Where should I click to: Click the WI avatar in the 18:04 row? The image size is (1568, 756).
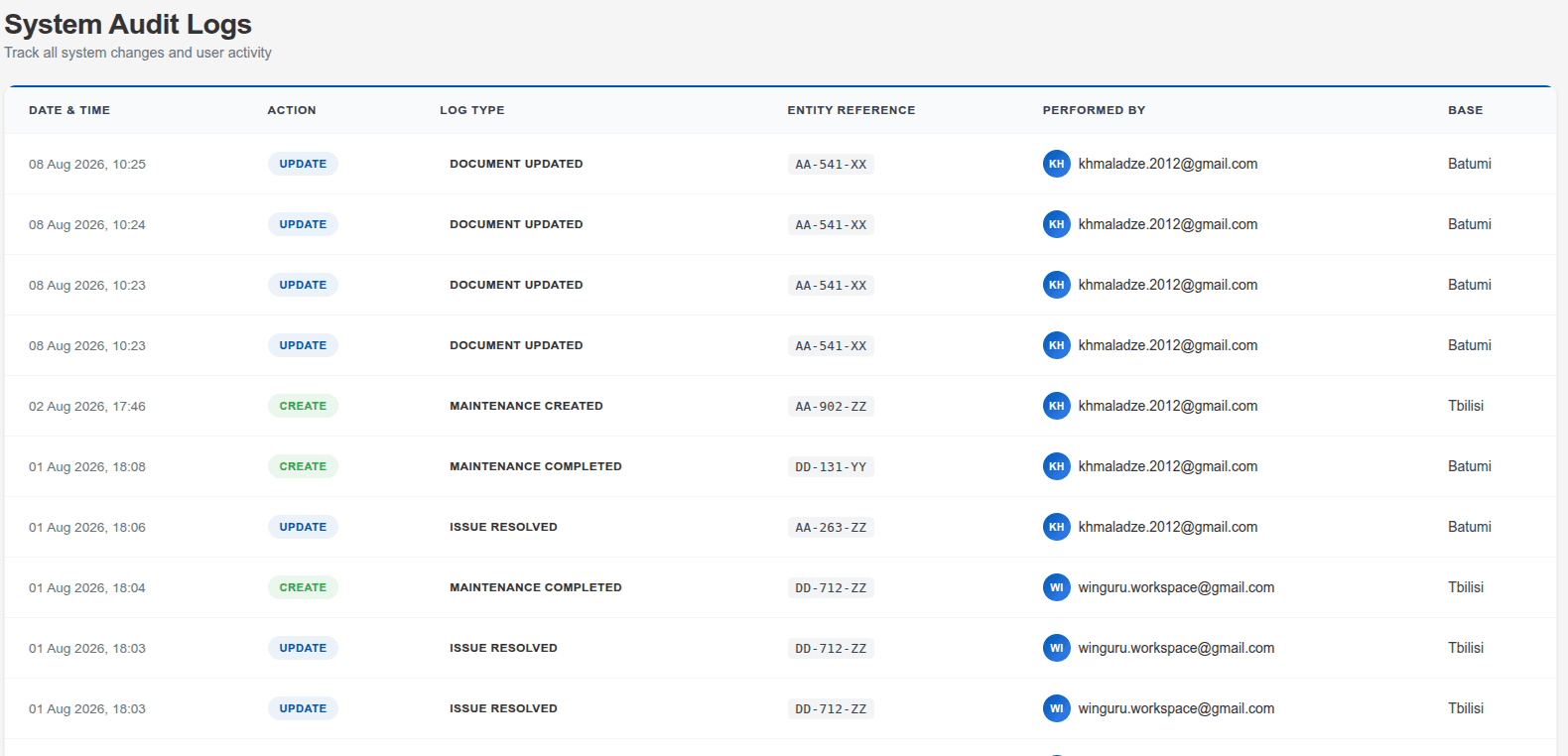pyautogui.click(x=1056, y=587)
